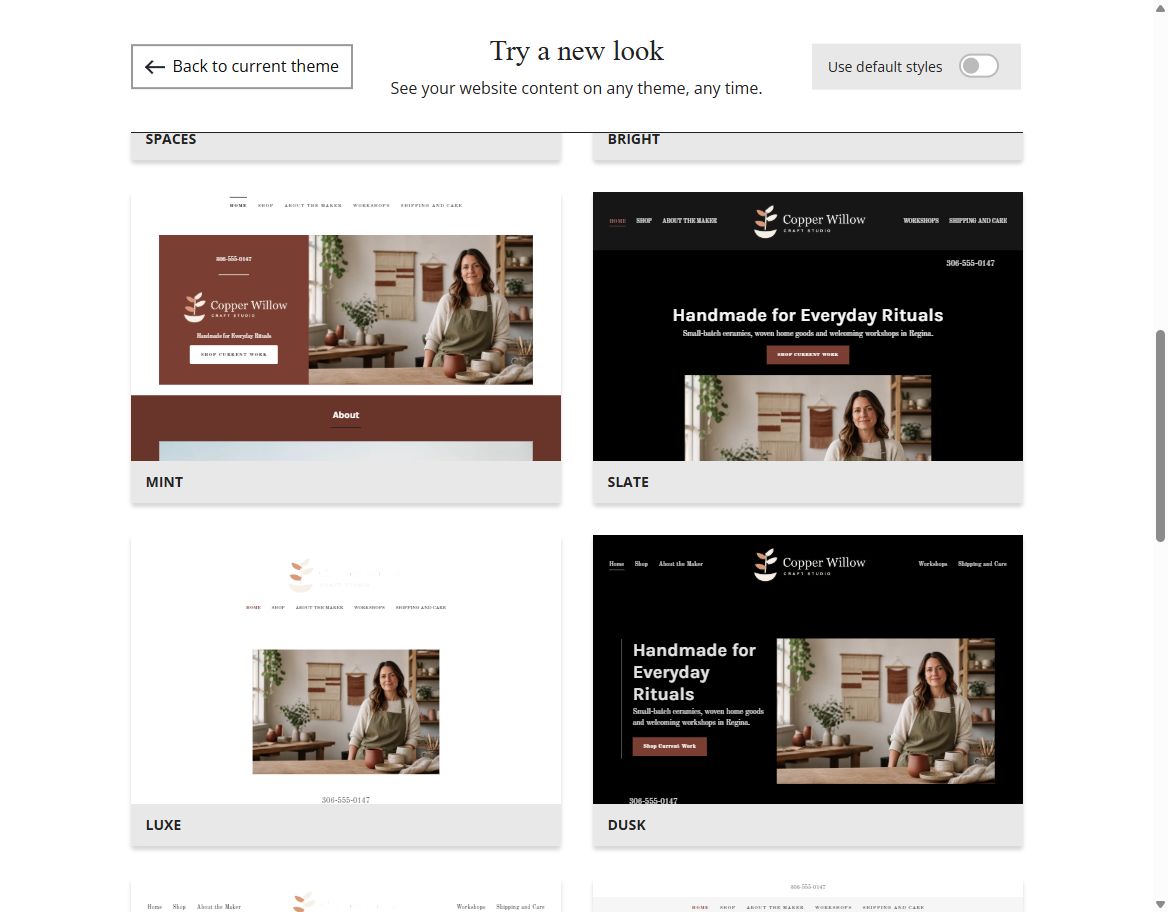Select the SLATE theme preview thumbnail

point(807,326)
